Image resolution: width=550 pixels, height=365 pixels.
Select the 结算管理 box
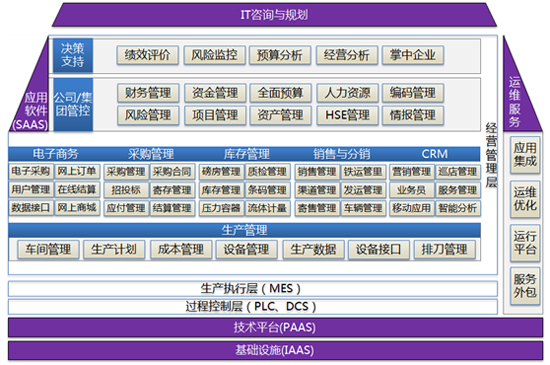[x=172, y=208]
